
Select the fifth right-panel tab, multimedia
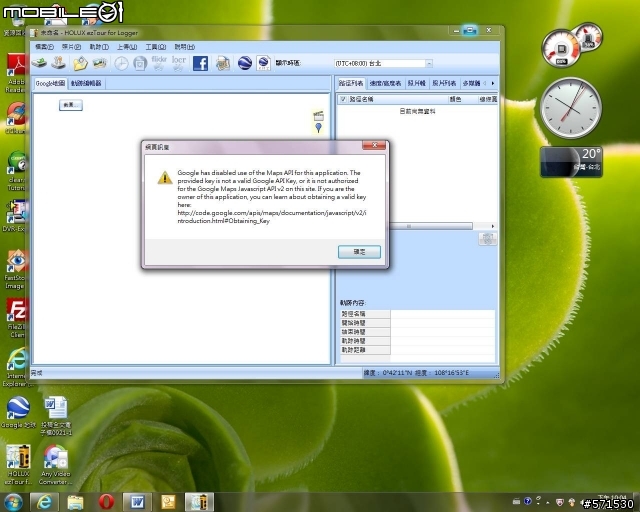(x=471, y=83)
